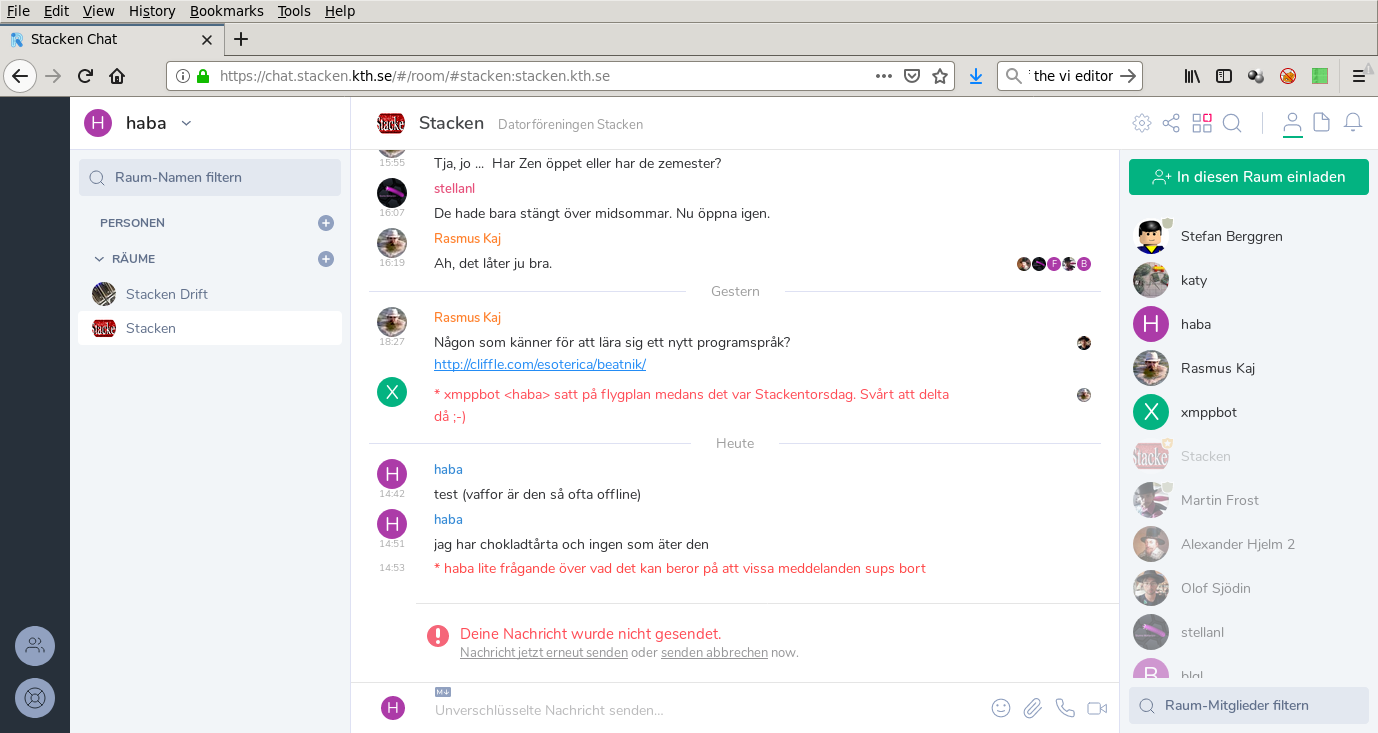
Task: Click Nachricht jetzt erneut senden link
Action: tap(544, 652)
